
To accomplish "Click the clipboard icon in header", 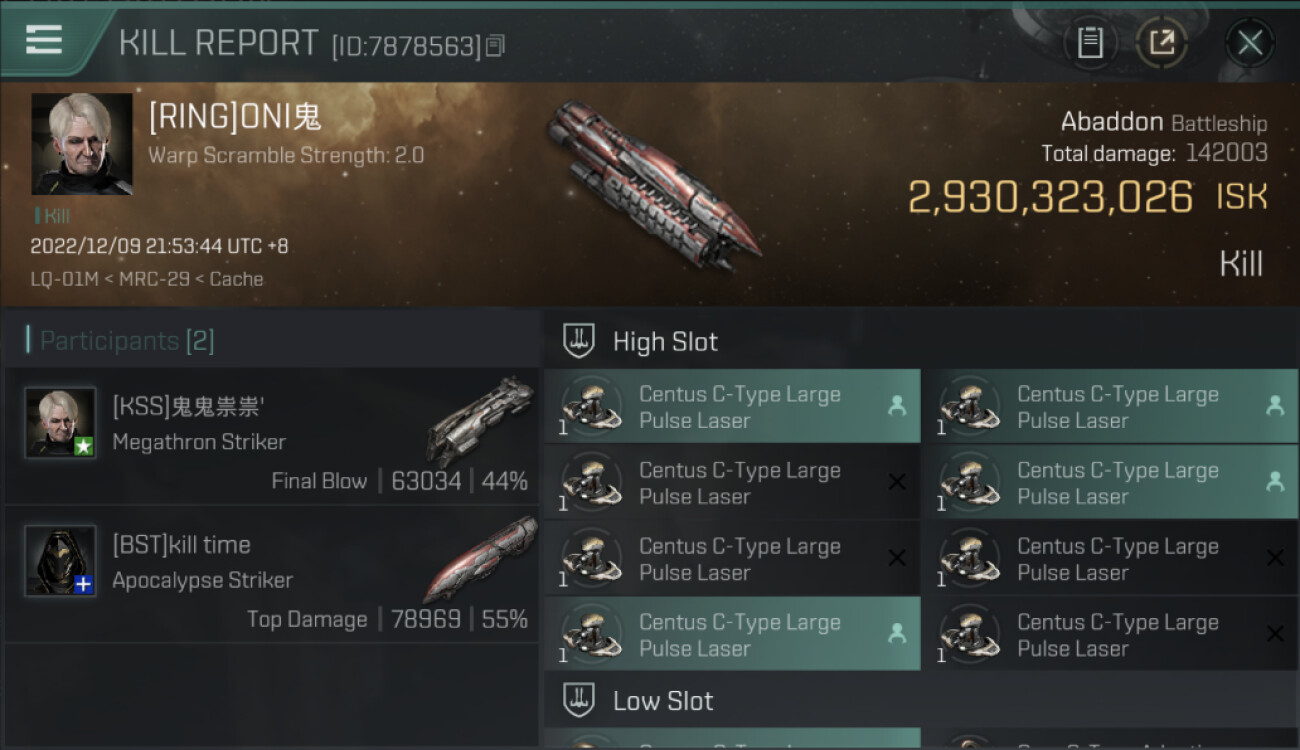I will coord(1090,43).
